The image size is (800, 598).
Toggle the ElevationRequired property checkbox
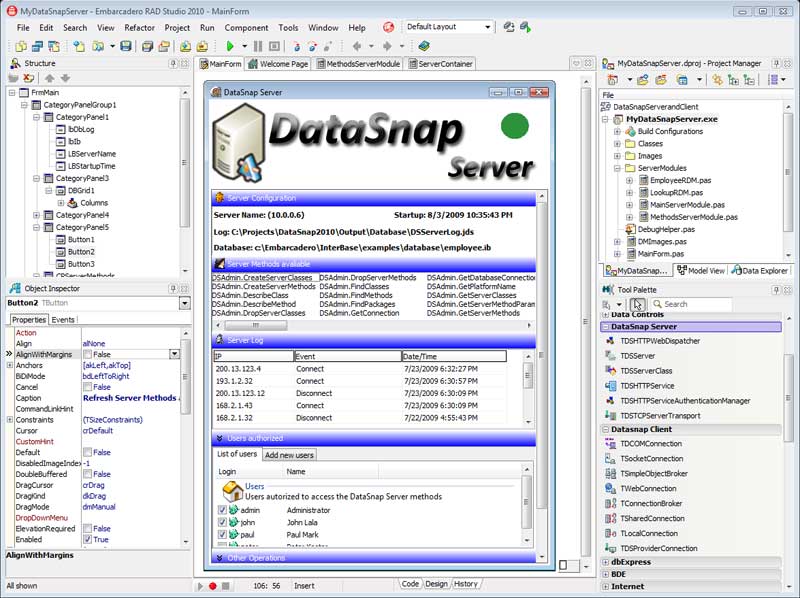pyautogui.click(x=87, y=529)
